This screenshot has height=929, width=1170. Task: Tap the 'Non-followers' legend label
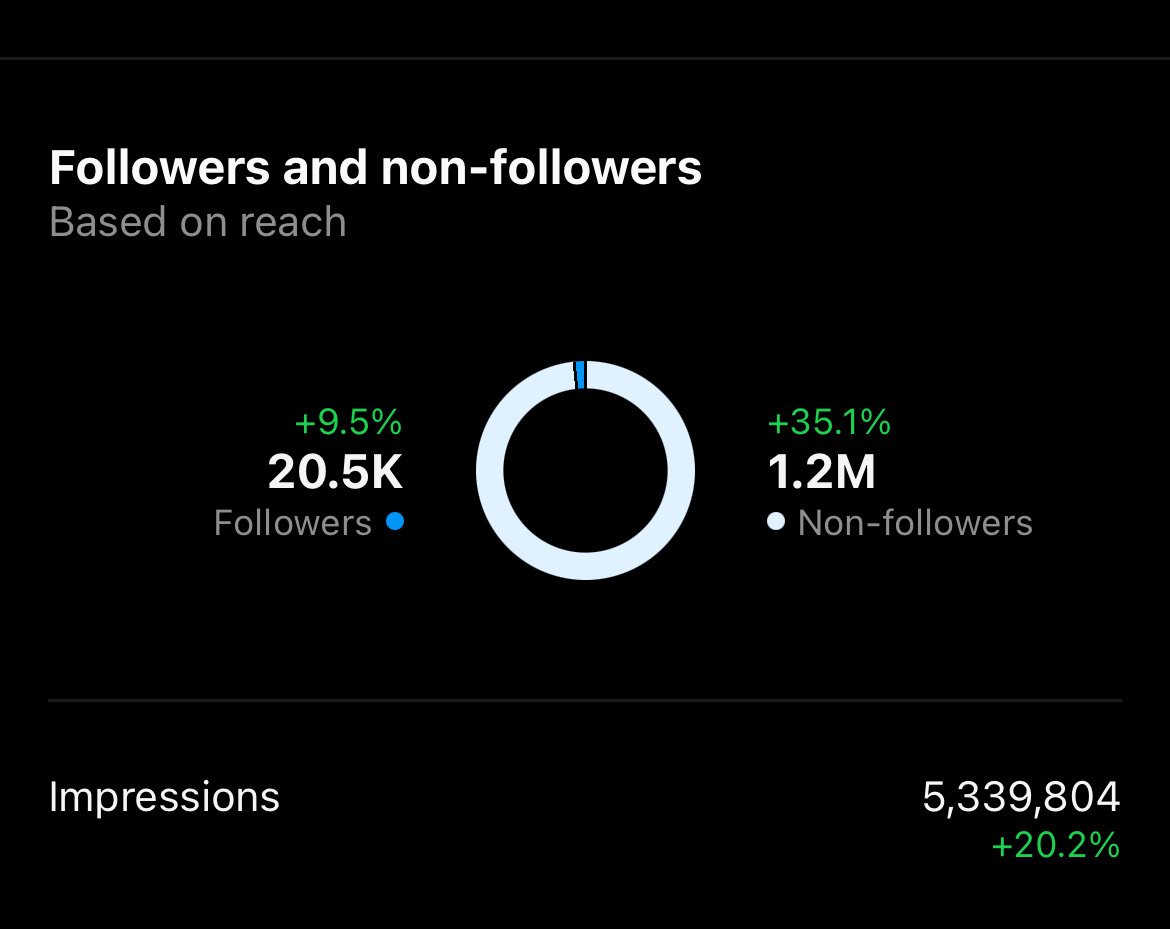pos(915,522)
